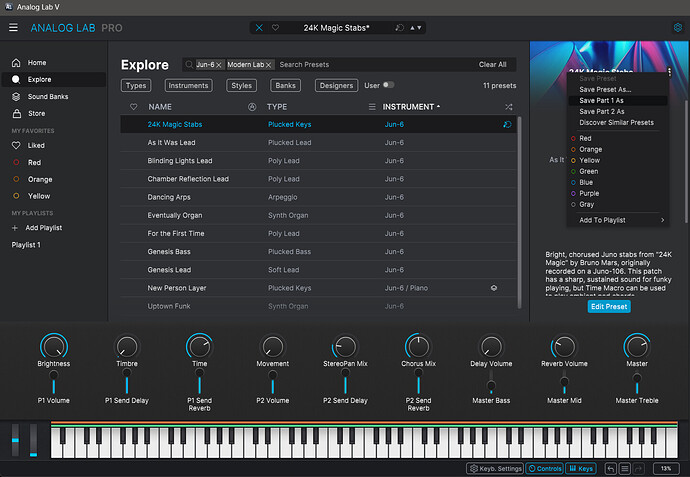The image size is (690, 477).
Task: Open the Store from sidebar
Action: point(37,113)
